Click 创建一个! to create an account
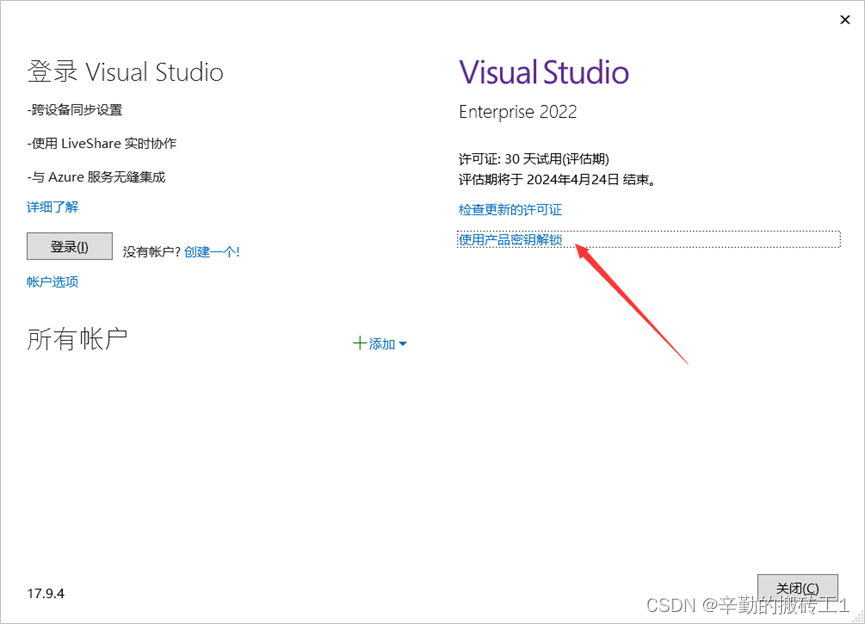 [212, 252]
